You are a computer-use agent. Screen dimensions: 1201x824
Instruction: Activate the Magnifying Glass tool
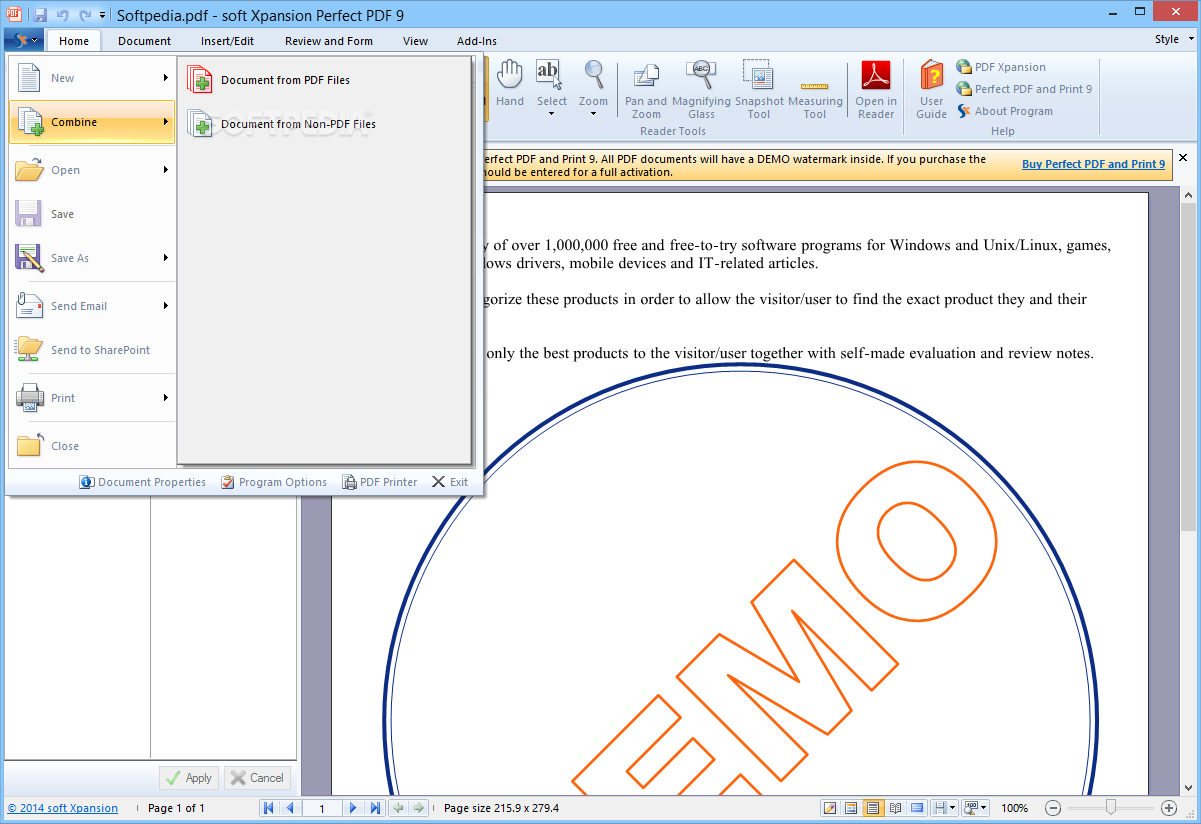tap(701, 90)
